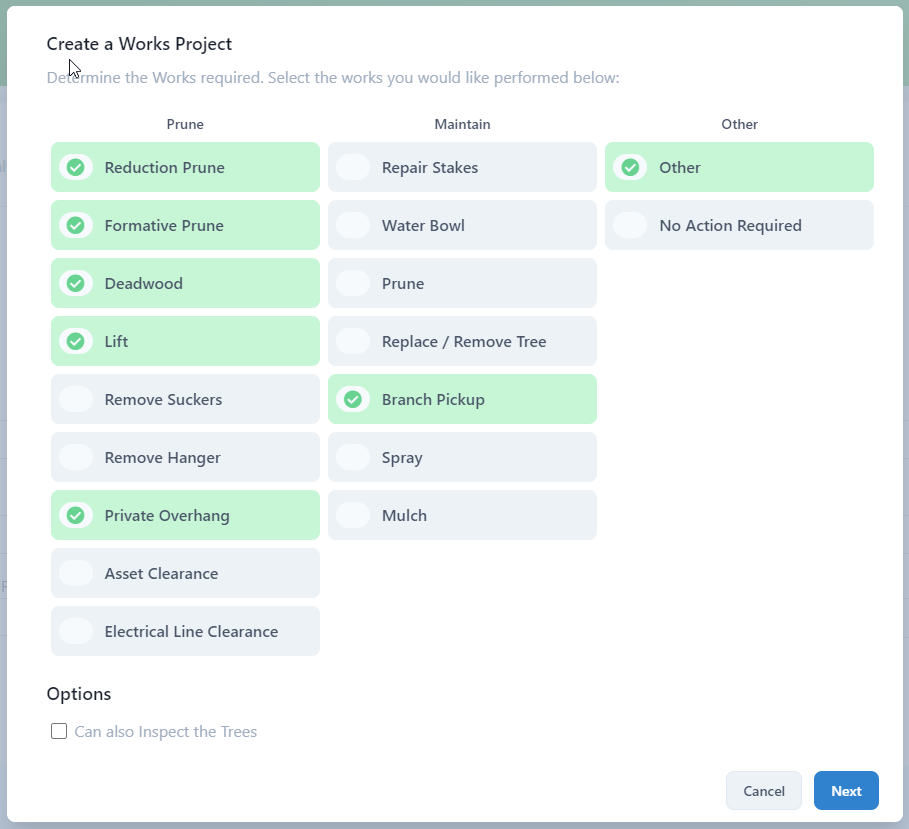
Task: Deselect the Private Overhang checkmark icon
Action: point(75,515)
